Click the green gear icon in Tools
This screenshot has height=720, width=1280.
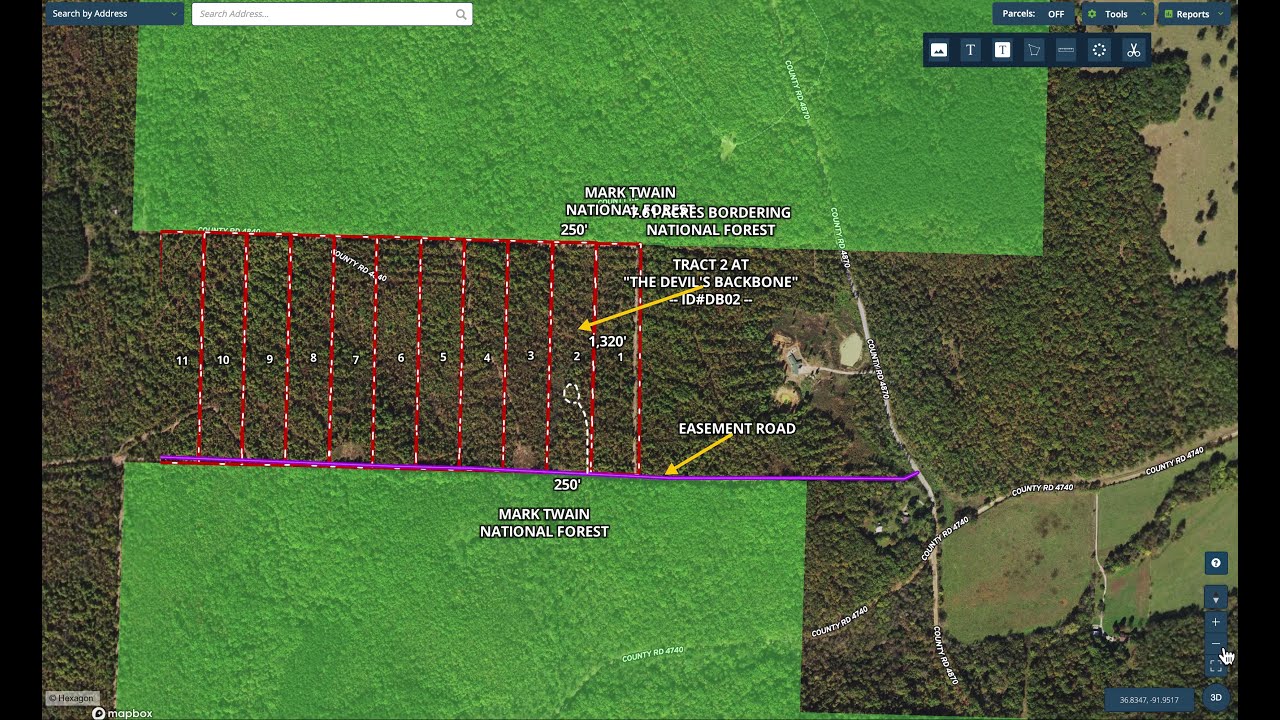(x=1092, y=14)
